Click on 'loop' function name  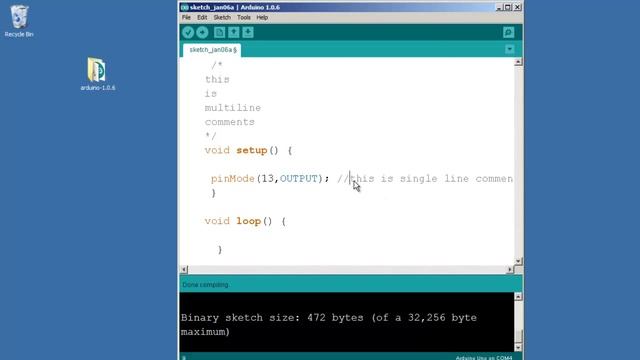pos(249,221)
